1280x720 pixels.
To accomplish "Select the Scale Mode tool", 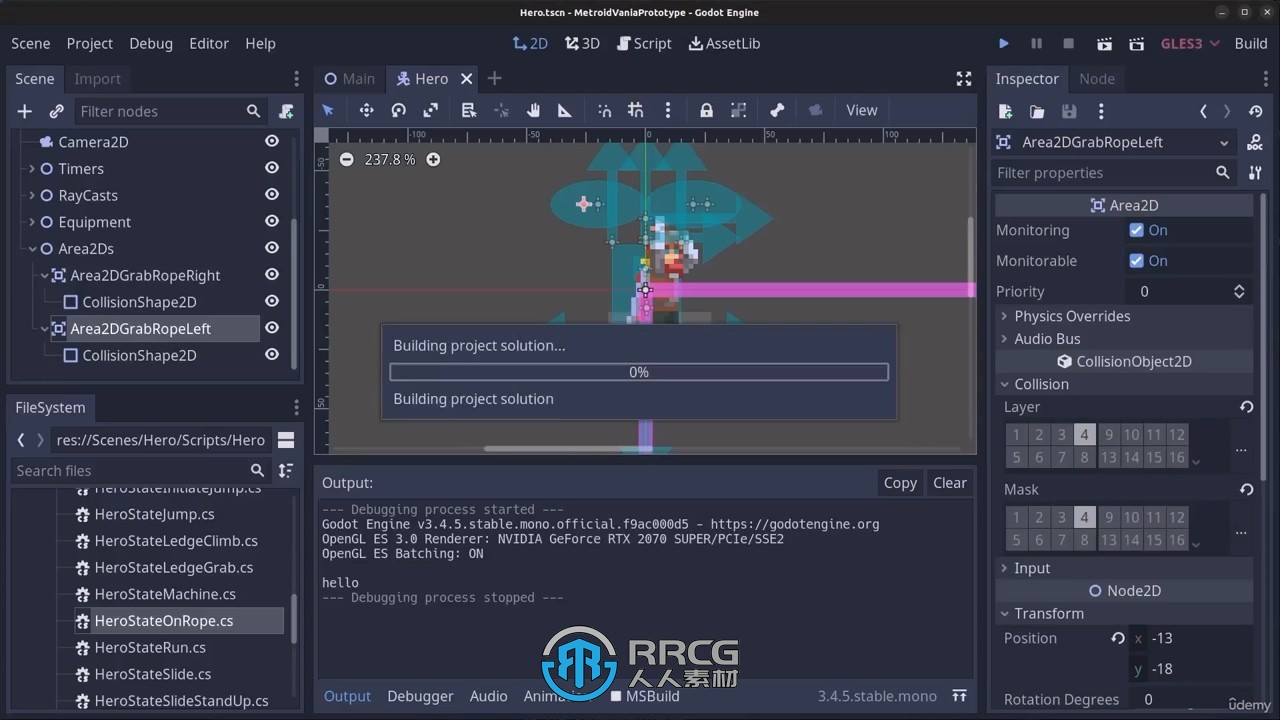I will [431, 110].
